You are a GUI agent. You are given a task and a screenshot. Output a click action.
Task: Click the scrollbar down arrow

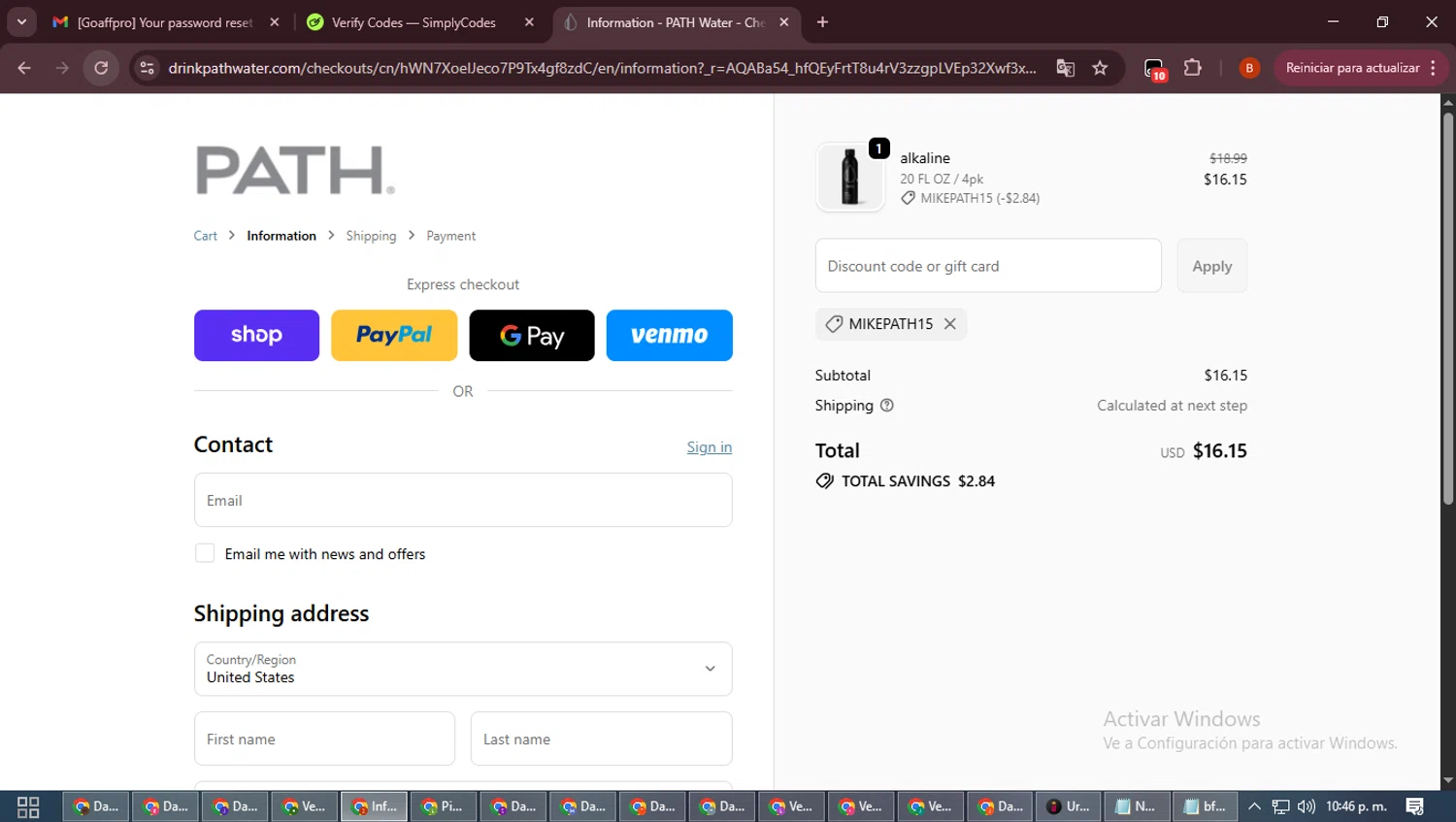(1448, 780)
